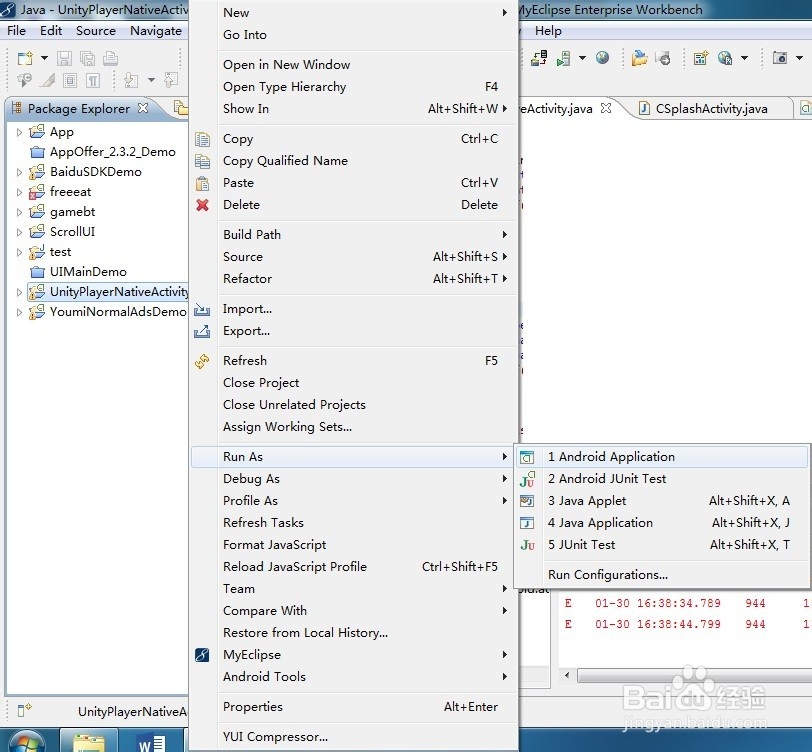Click Restore from Local History
Screen dimensions: 812x752
coord(355,633)
